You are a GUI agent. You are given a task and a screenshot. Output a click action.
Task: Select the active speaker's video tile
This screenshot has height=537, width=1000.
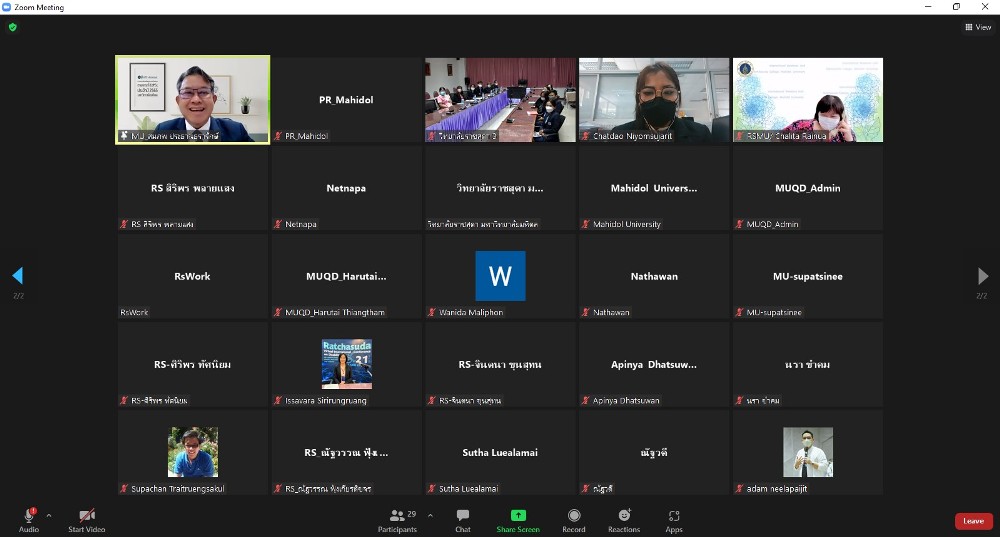pyautogui.click(x=193, y=100)
